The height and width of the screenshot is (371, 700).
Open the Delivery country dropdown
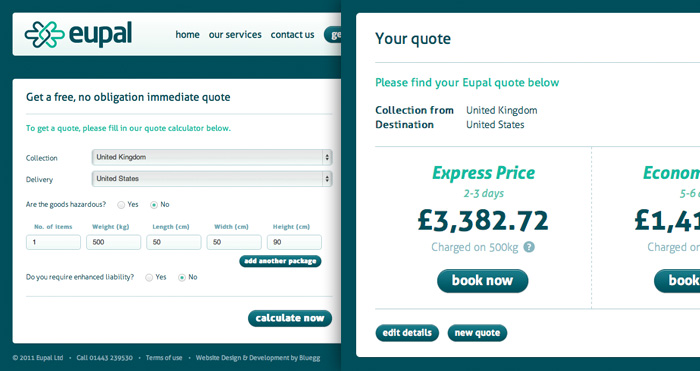click(212, 179)
